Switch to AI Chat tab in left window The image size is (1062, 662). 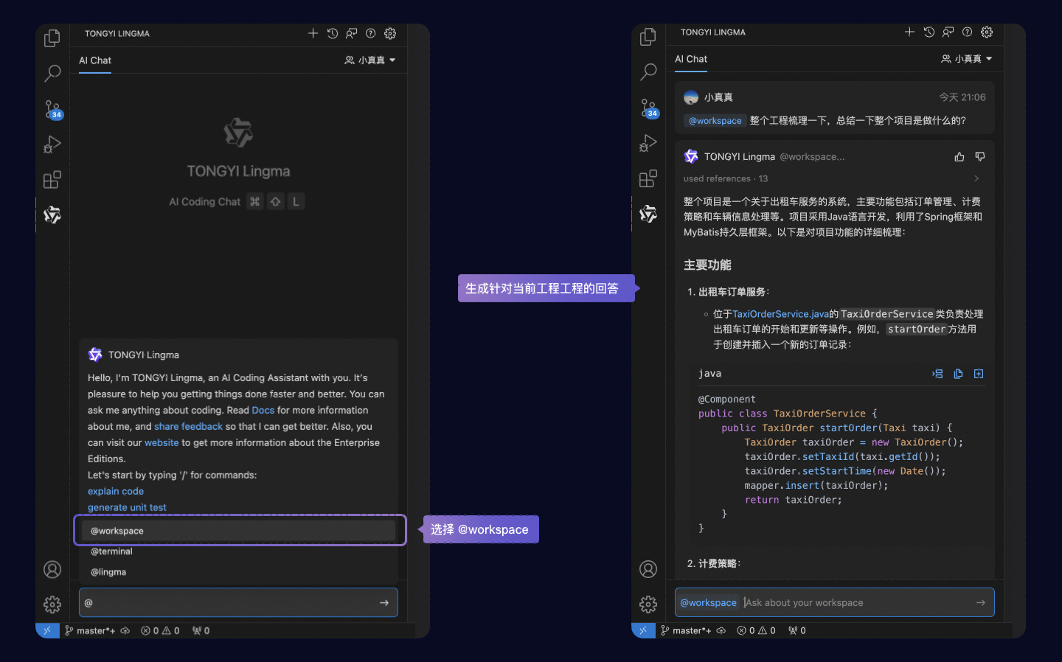[x=95, y=60]
